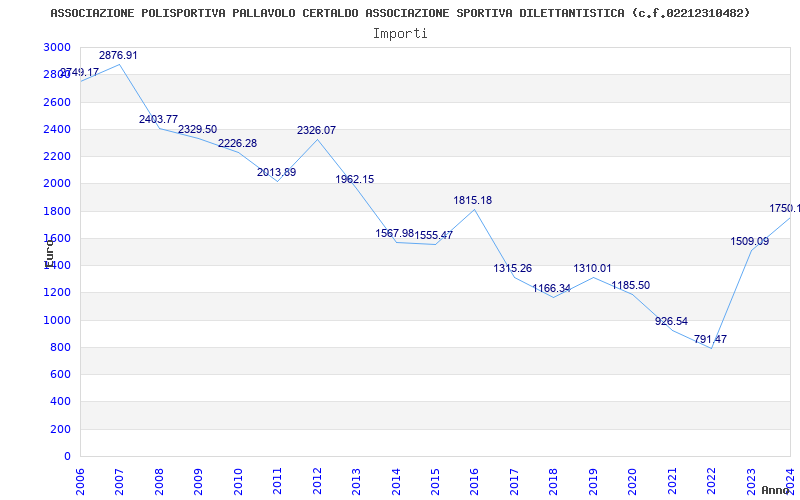
Task: Click the 2009 x-axis year label
Action: 198,481
